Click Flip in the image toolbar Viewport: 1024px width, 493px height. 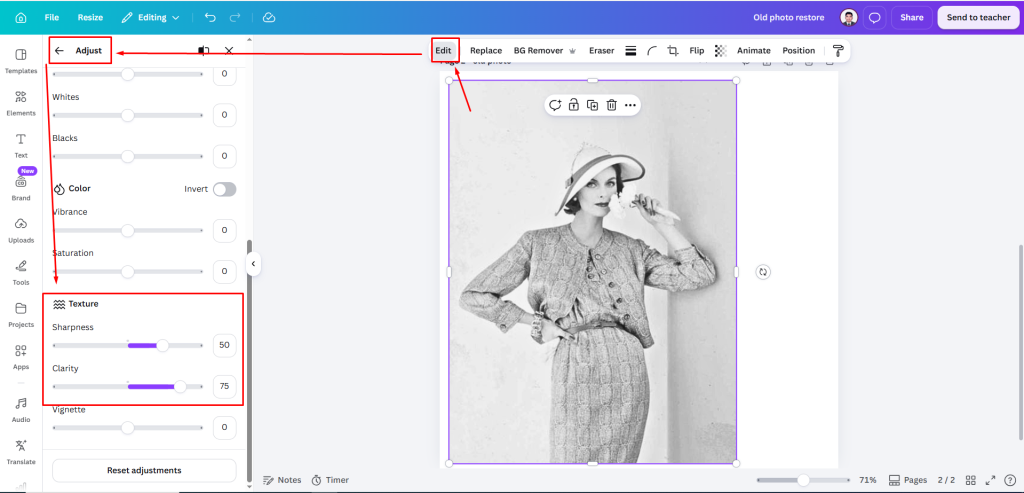tap(697, 50)
